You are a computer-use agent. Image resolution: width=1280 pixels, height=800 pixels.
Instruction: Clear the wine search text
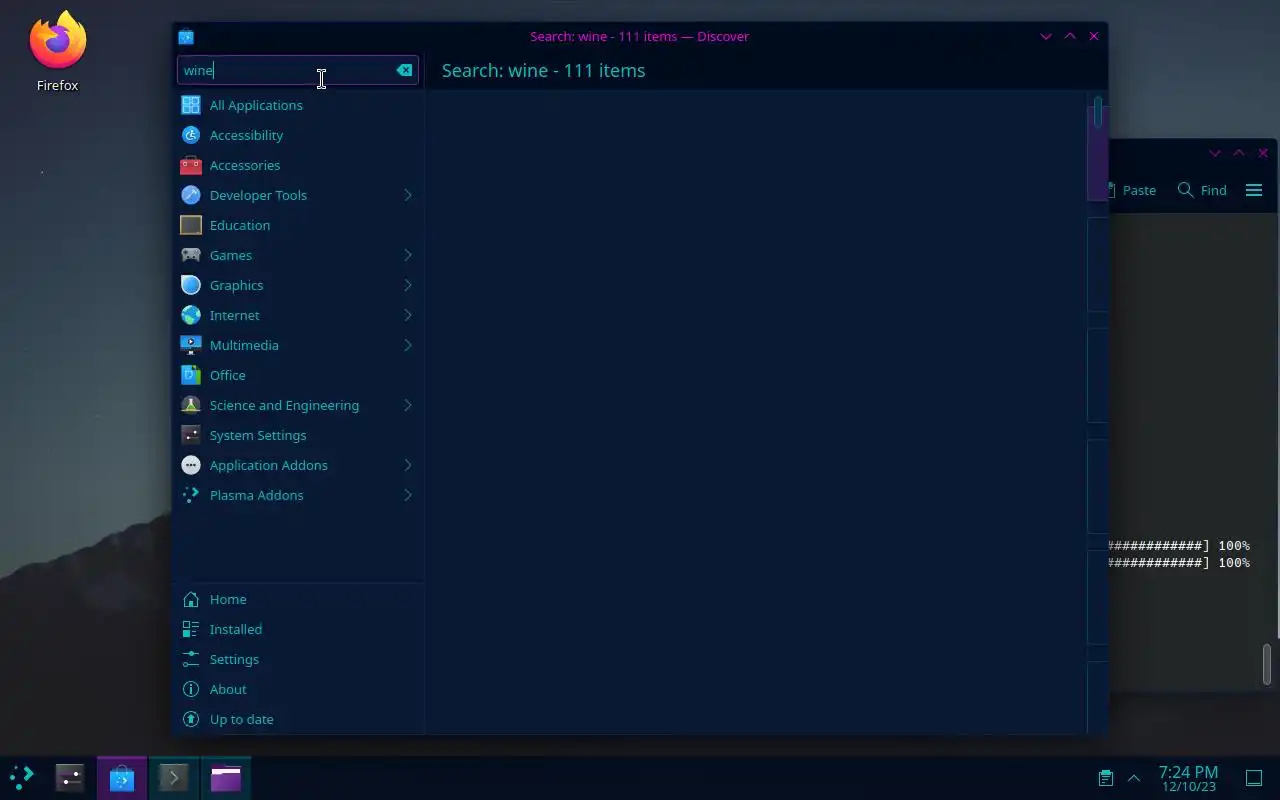point(404,70)
